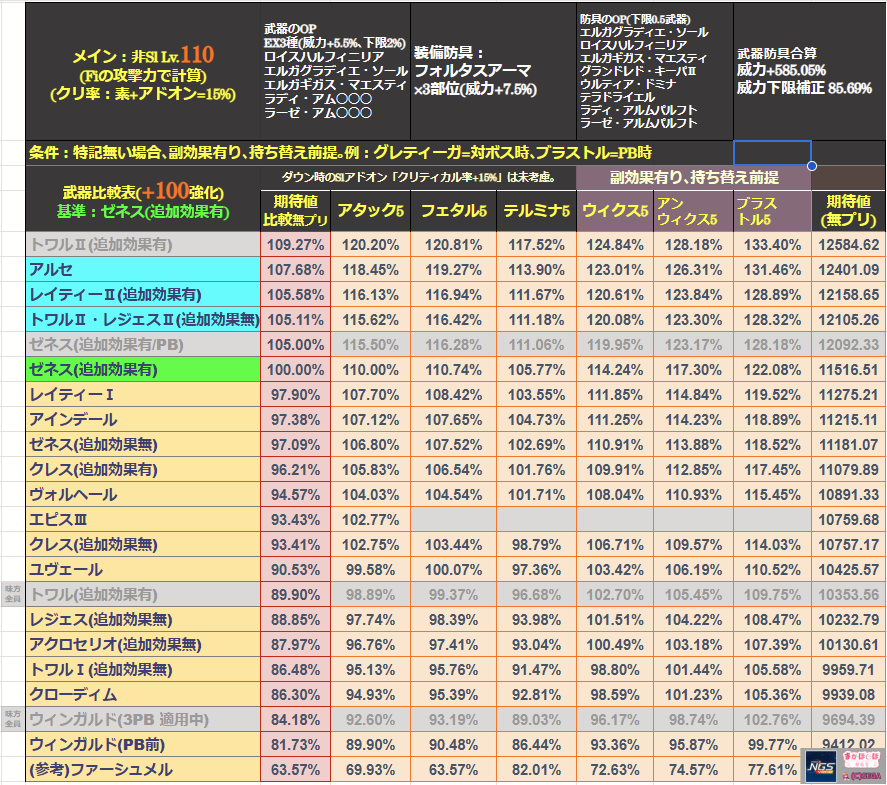Click the エピスⅢ row label

[144, 519]
